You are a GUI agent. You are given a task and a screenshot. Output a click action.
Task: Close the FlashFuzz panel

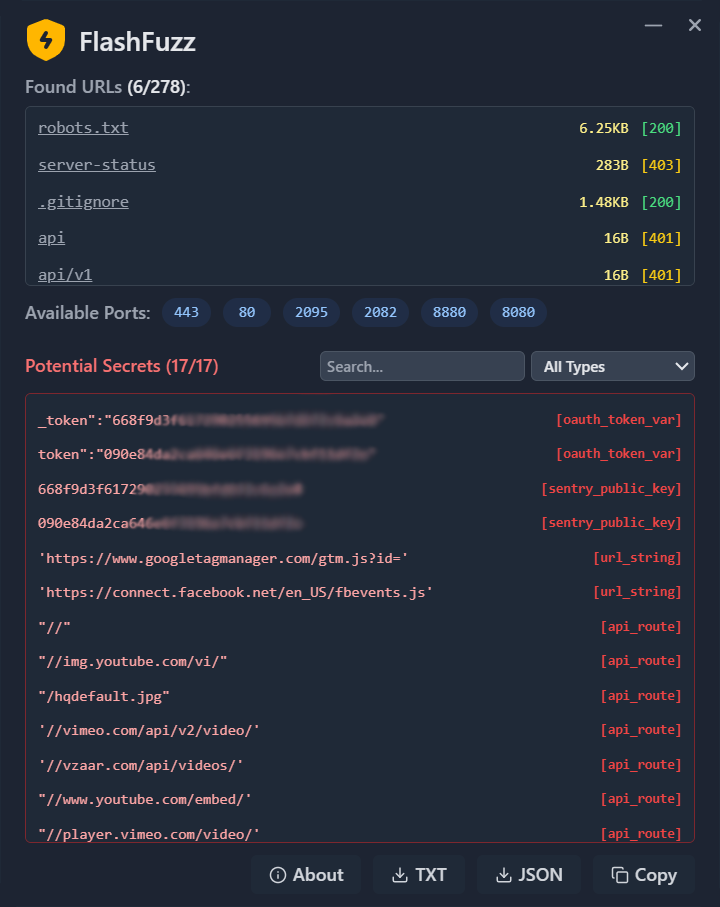pyautogui.click(x=695, y=25)
